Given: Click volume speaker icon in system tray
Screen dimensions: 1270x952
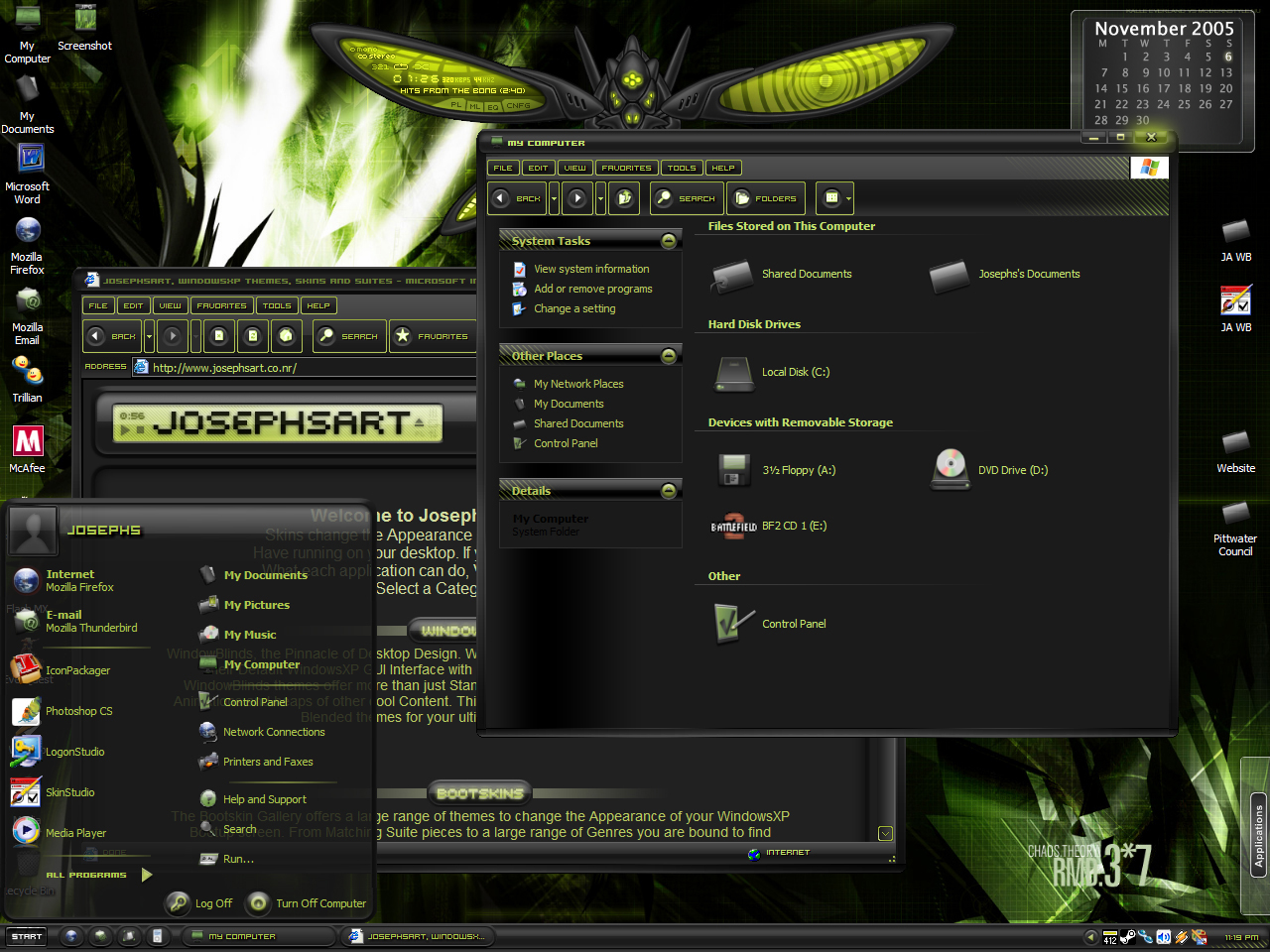Looking at the screenshot, I should [x=1163, y=936].
